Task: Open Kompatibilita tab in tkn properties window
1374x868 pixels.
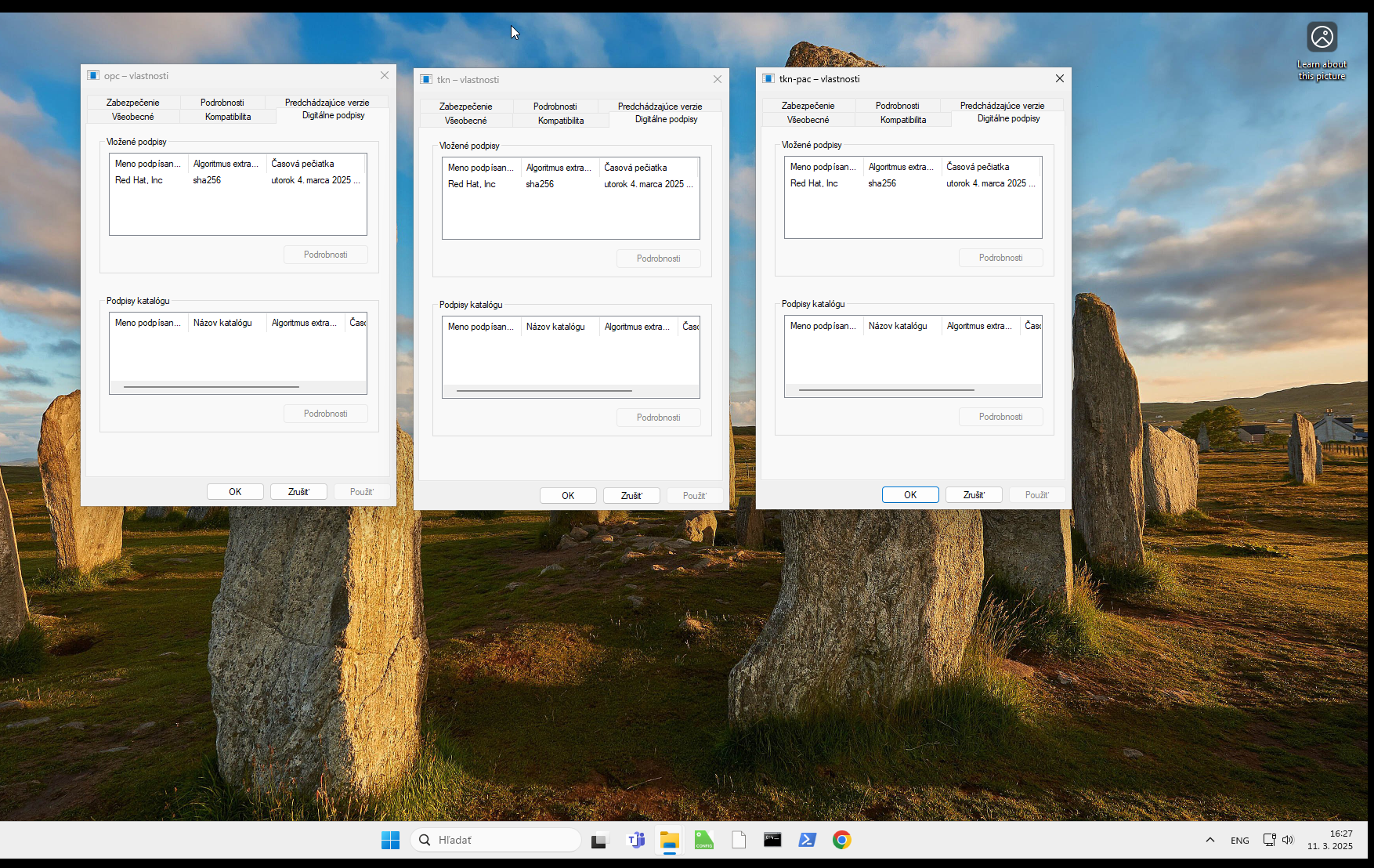Action: point(561,121)
